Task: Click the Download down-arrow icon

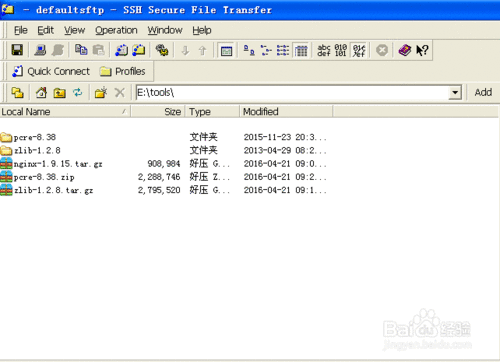Action: point(185,51)
